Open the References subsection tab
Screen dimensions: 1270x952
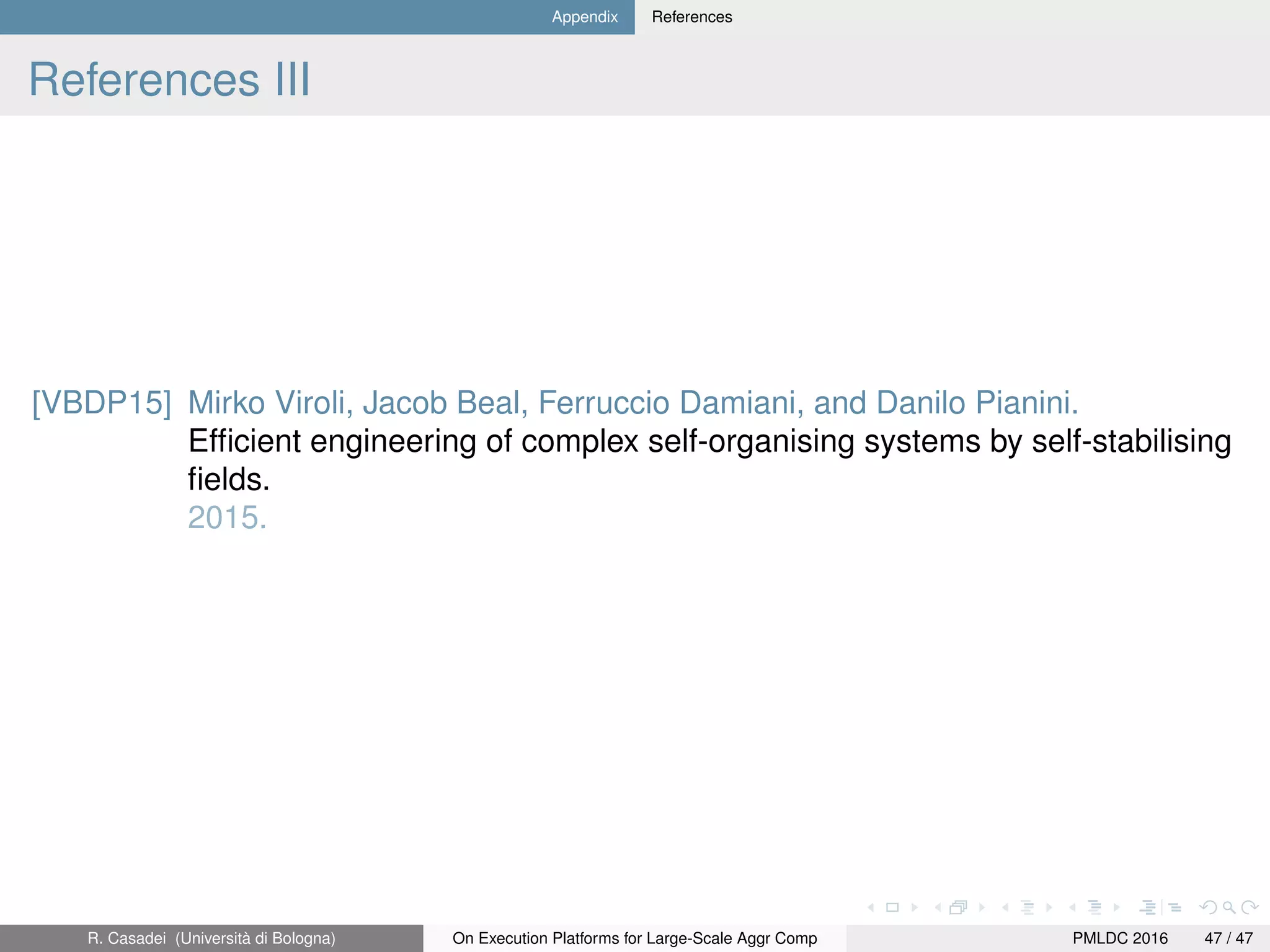click(692, 17)
